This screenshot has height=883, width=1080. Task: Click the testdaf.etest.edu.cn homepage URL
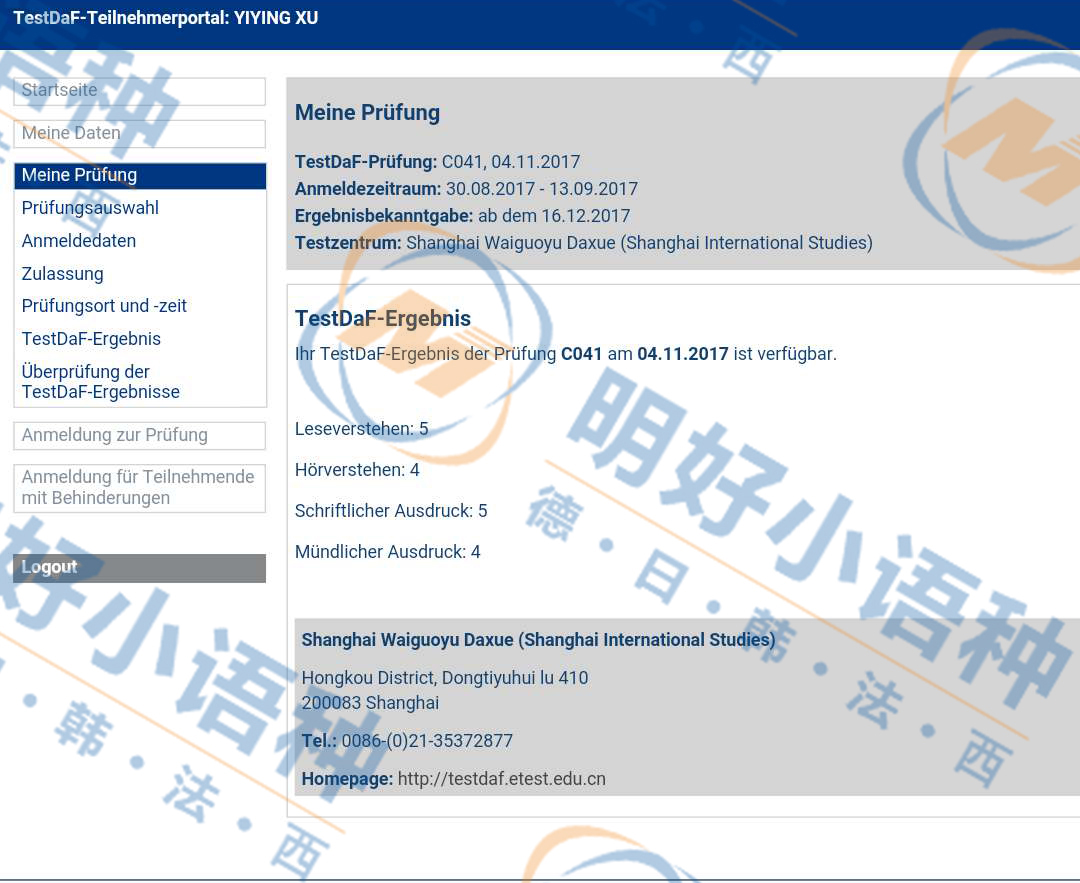[x=501, y=779]
